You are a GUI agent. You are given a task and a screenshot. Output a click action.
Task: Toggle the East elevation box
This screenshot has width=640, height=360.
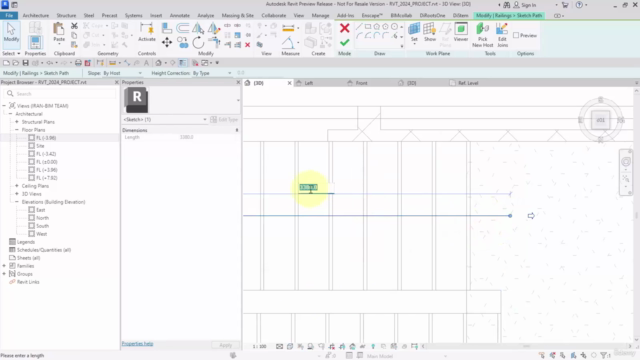(31, 210)
